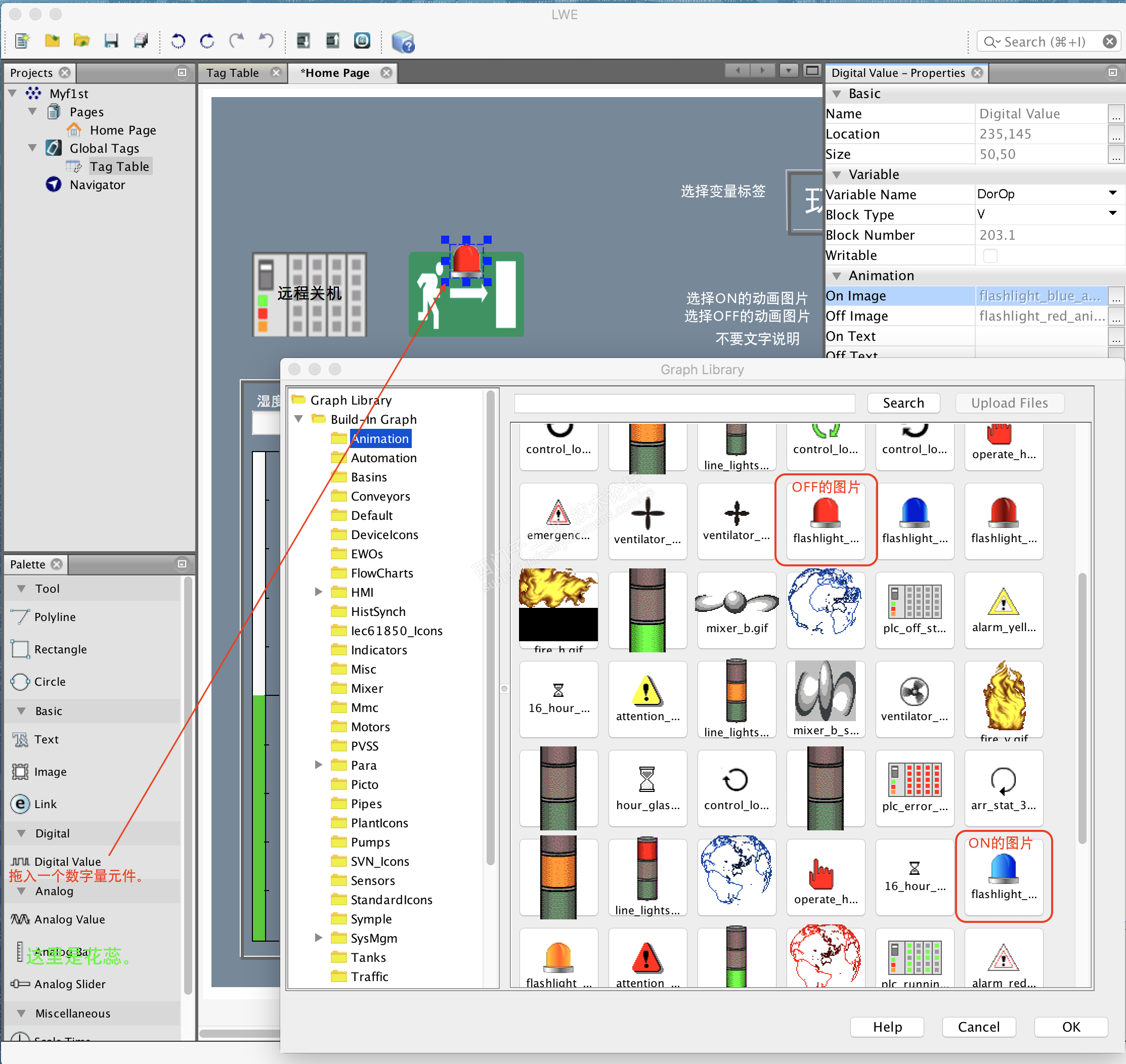Click the save all icon
The image size is (1126, 1064).
141,41
